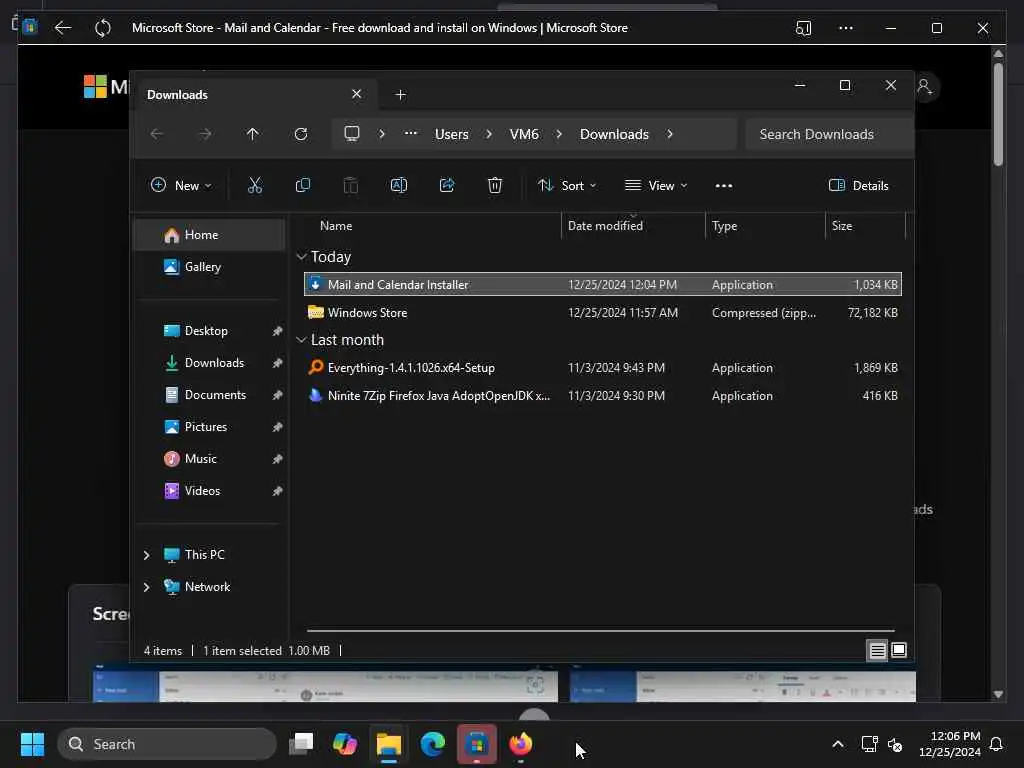The width and height of the screenshot is (1024, 768).
Task: Click the Microsoft Store refresh icon
Action: 103,27
